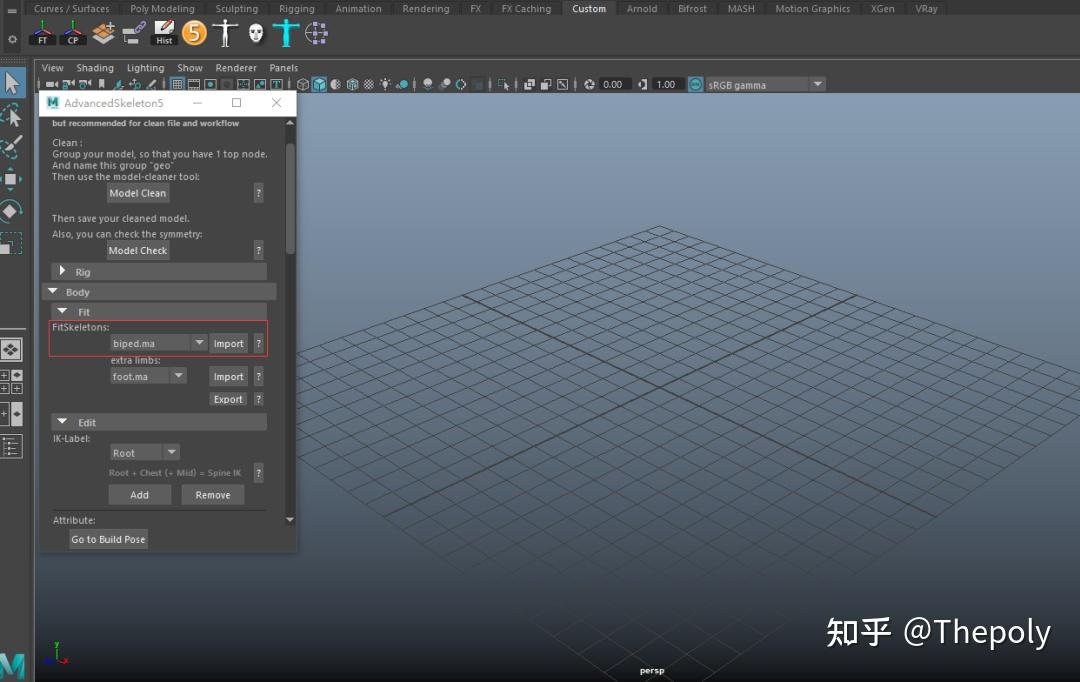Screen dimensions: 1080x682
Task: Click the Go to Build Pose button
Action: pyautogui.click(x=107, y=539)
